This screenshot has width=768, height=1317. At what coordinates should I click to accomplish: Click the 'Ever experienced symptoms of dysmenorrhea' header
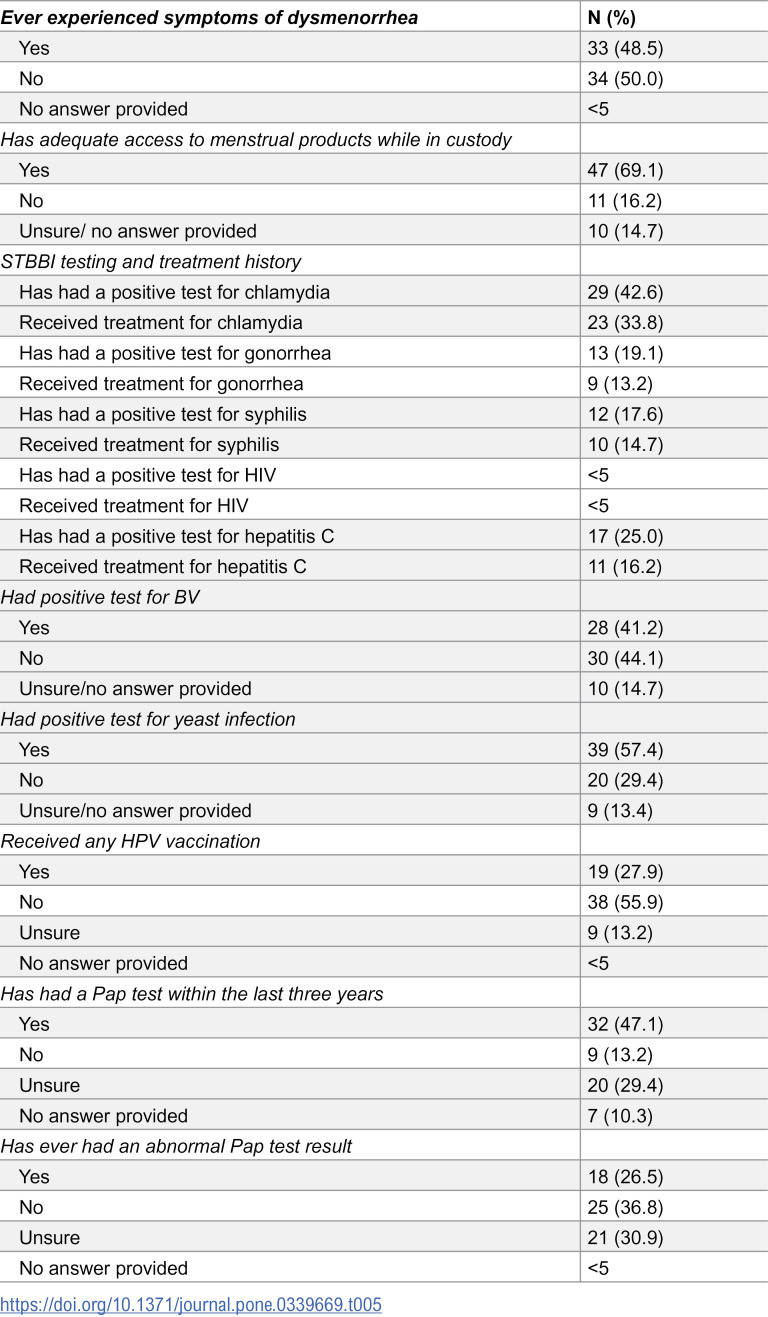tap(209, 18)
